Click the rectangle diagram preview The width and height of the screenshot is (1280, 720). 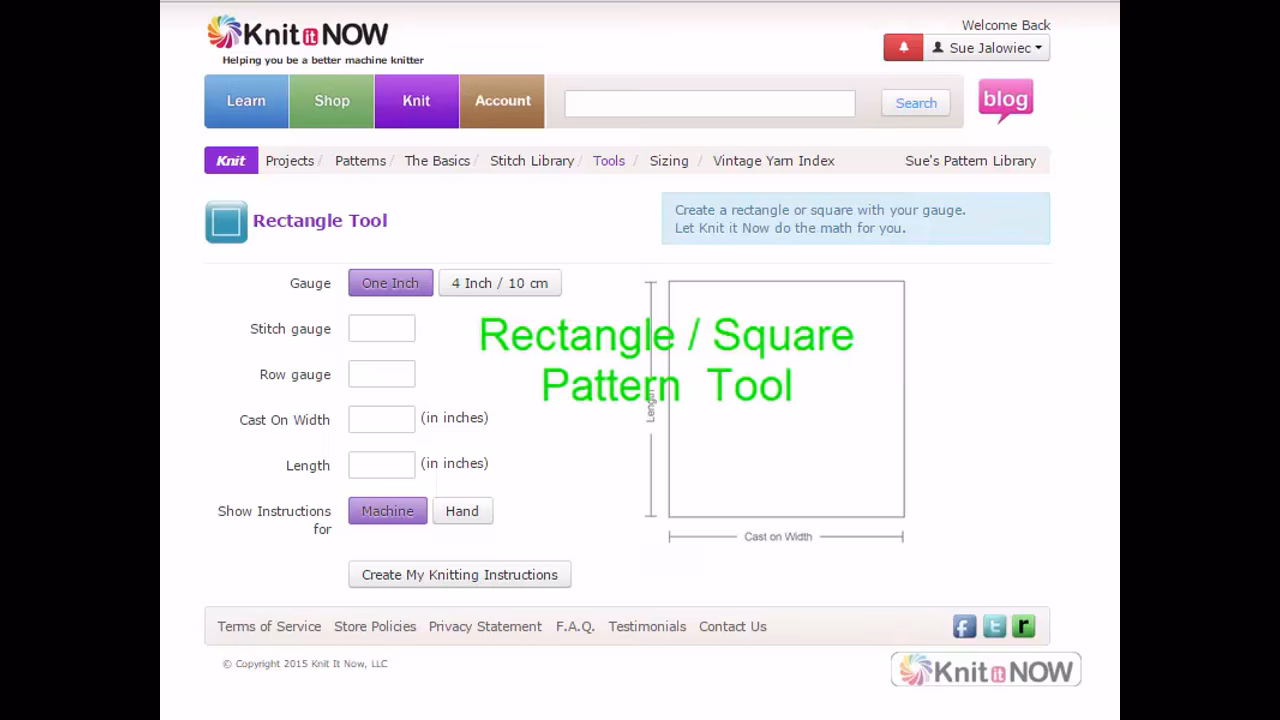tap(787, 399)
